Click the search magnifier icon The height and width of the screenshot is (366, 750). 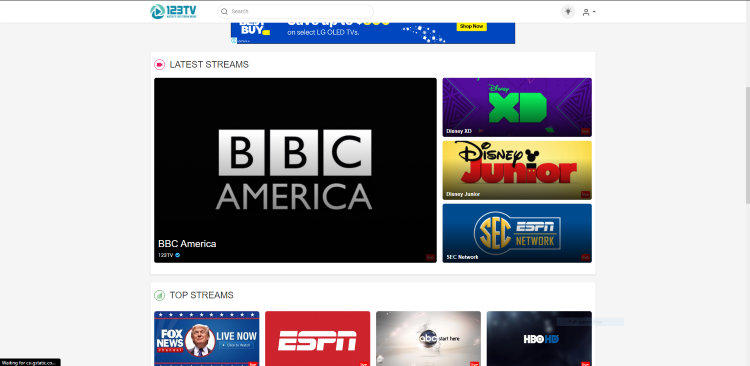224,11
